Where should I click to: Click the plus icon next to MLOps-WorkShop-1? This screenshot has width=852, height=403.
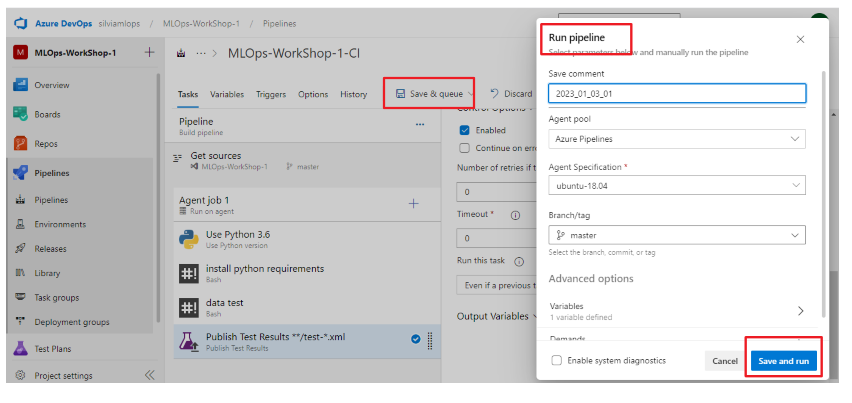(x=149, y=53)
